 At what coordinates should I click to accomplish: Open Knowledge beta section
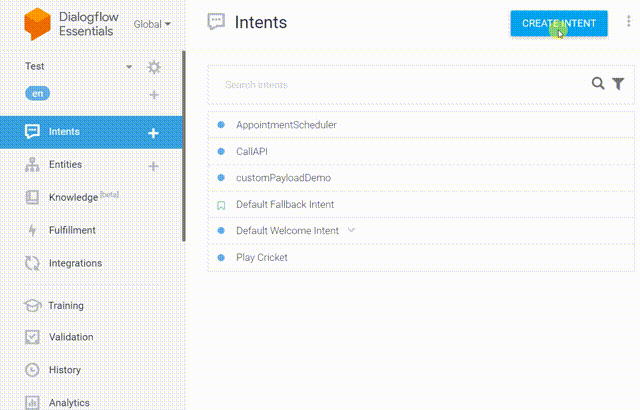(84, 197)
